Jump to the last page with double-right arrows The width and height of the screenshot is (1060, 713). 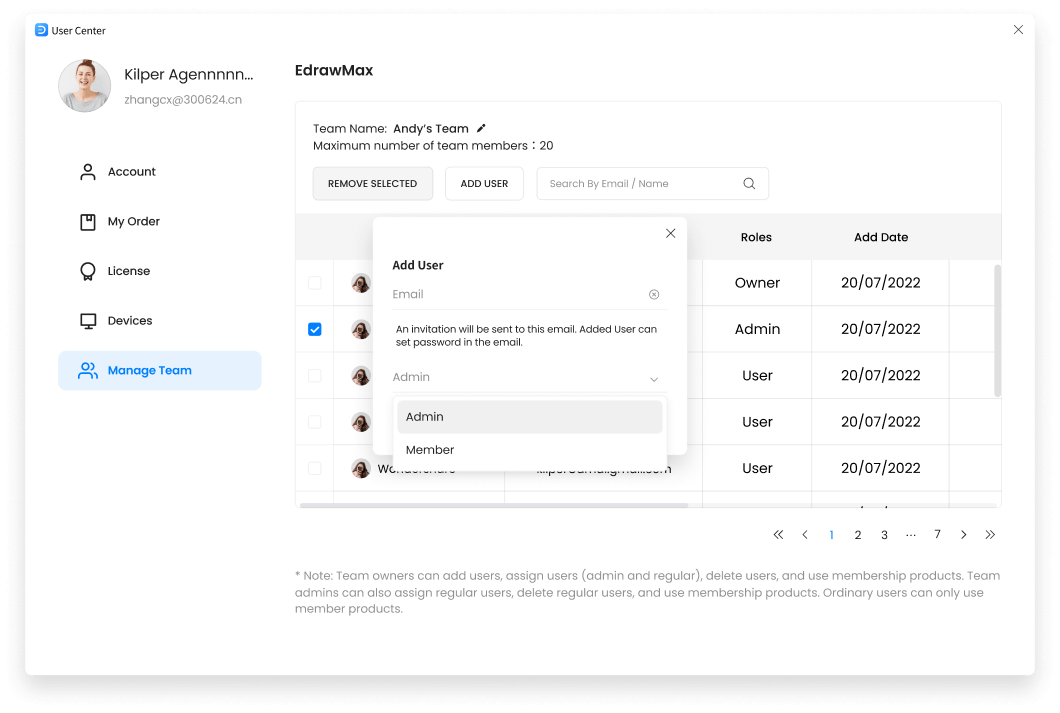[990, 535]
